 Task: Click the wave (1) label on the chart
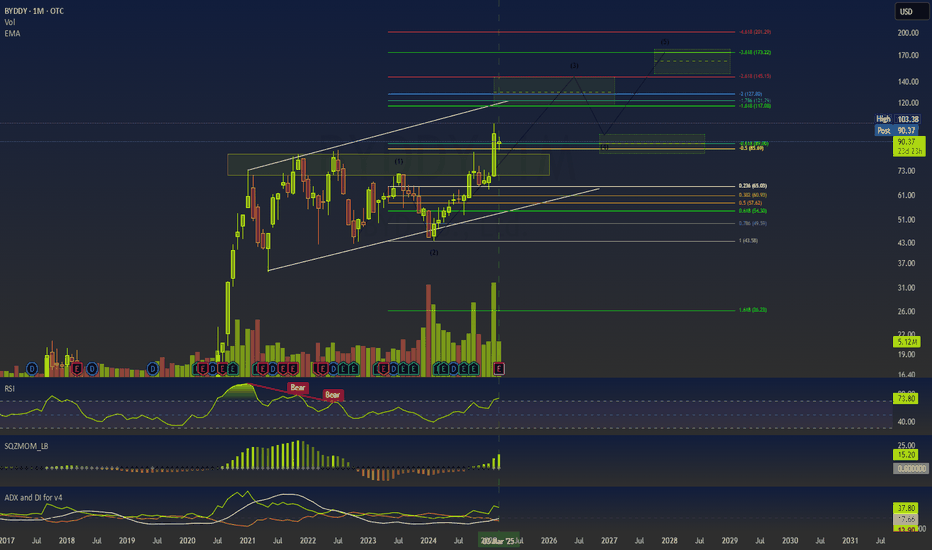pyautogui.click(x=399, y=161)
